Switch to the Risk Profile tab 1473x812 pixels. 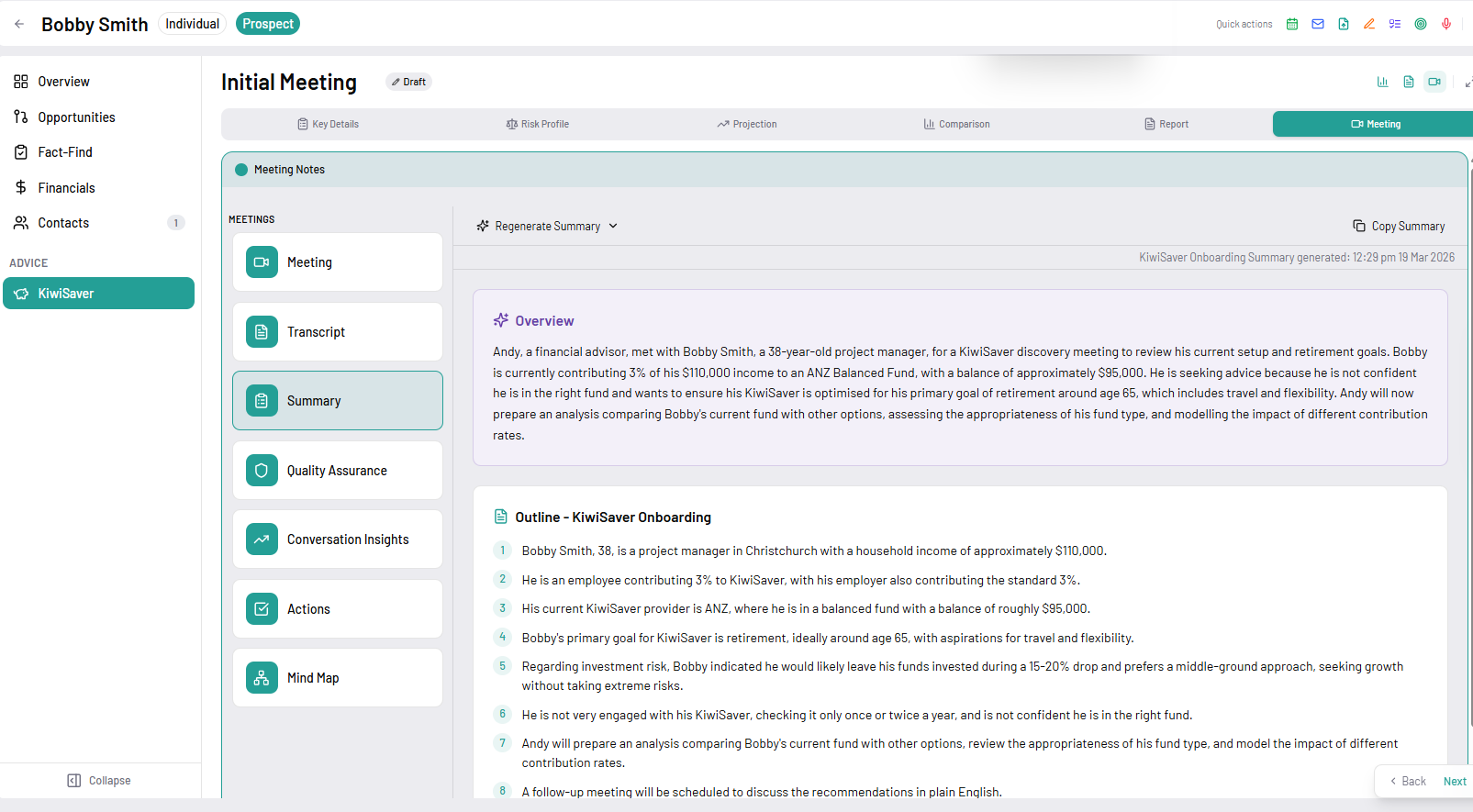[538, 124]
